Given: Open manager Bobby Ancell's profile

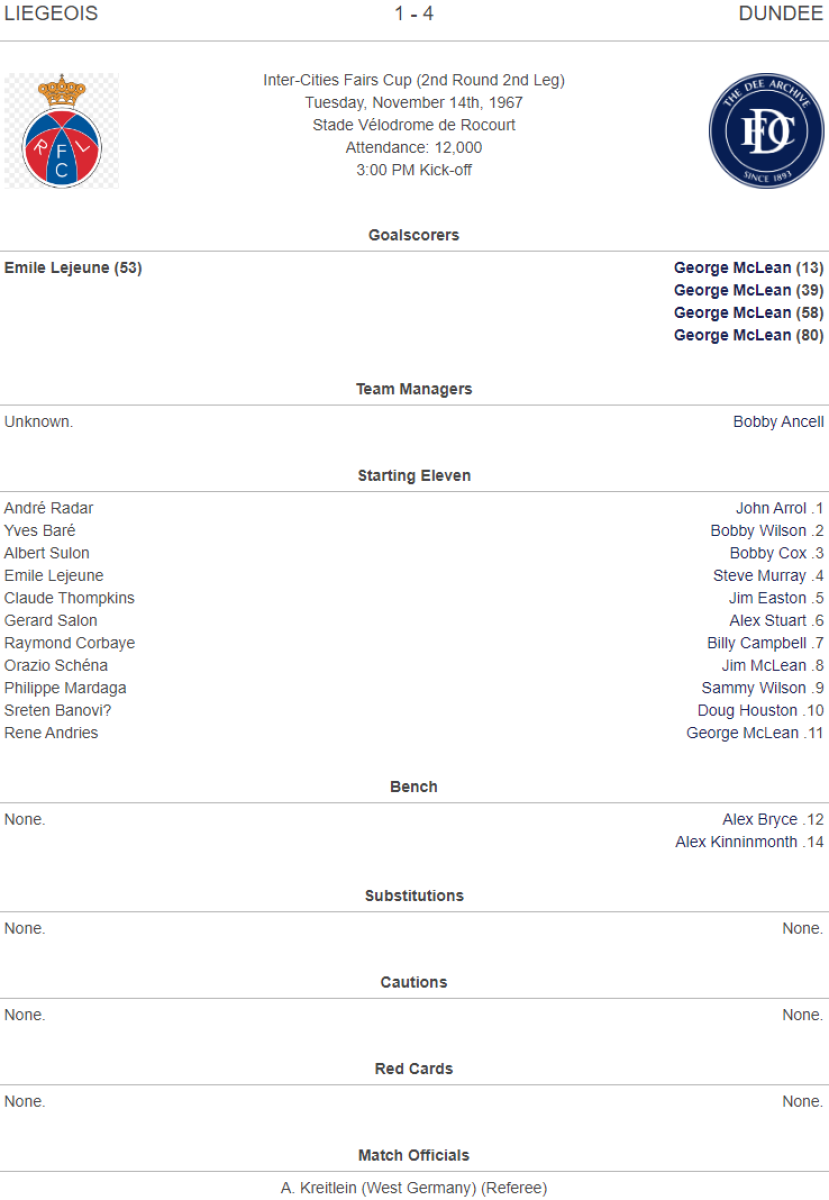Looking at the screenshot, I should [x=778, y=422].
